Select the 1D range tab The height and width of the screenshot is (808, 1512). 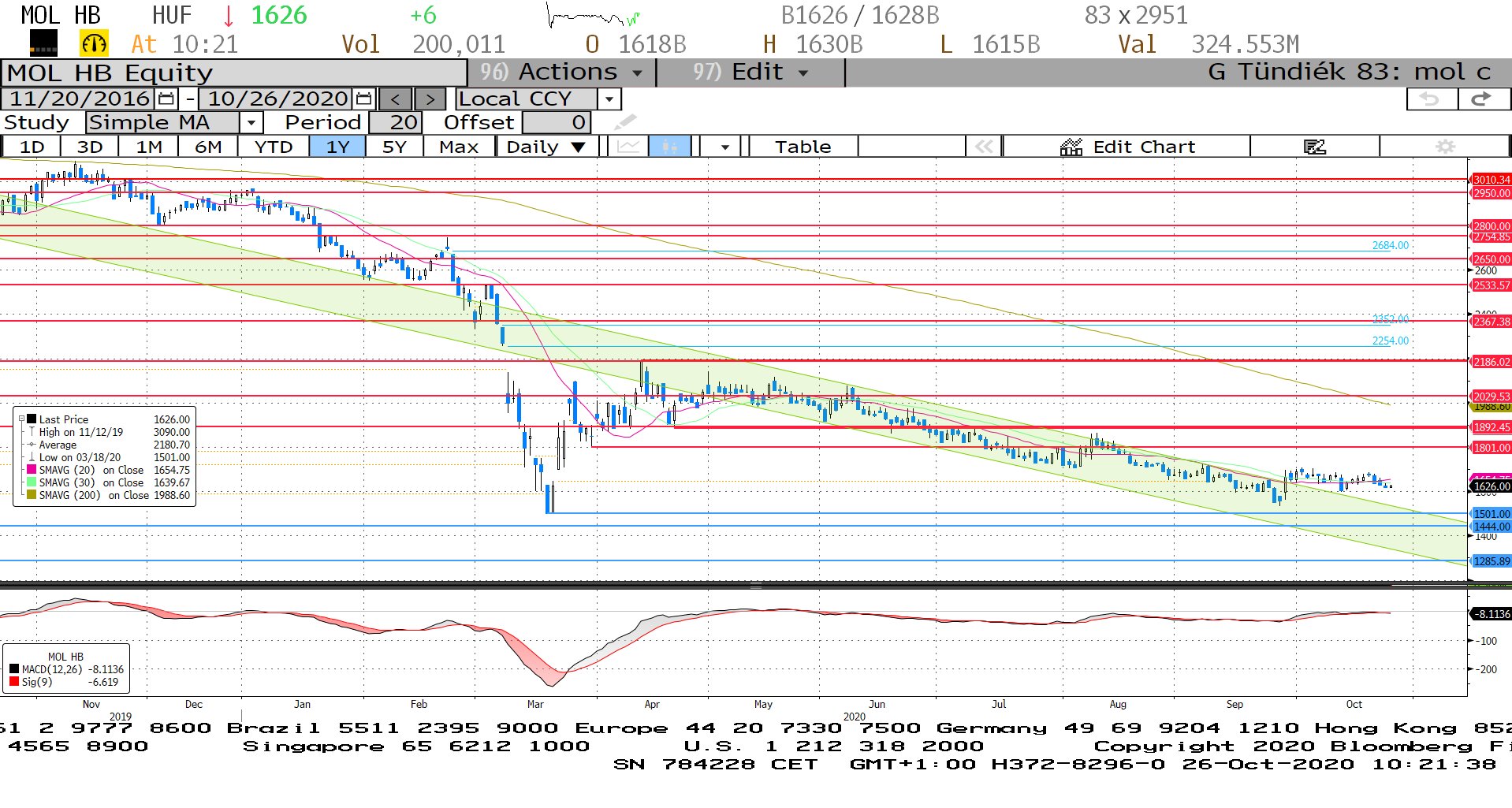point(32,147)
